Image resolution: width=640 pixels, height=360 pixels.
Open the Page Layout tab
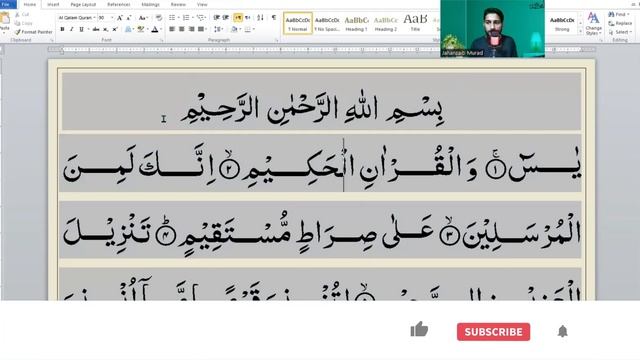83,4
